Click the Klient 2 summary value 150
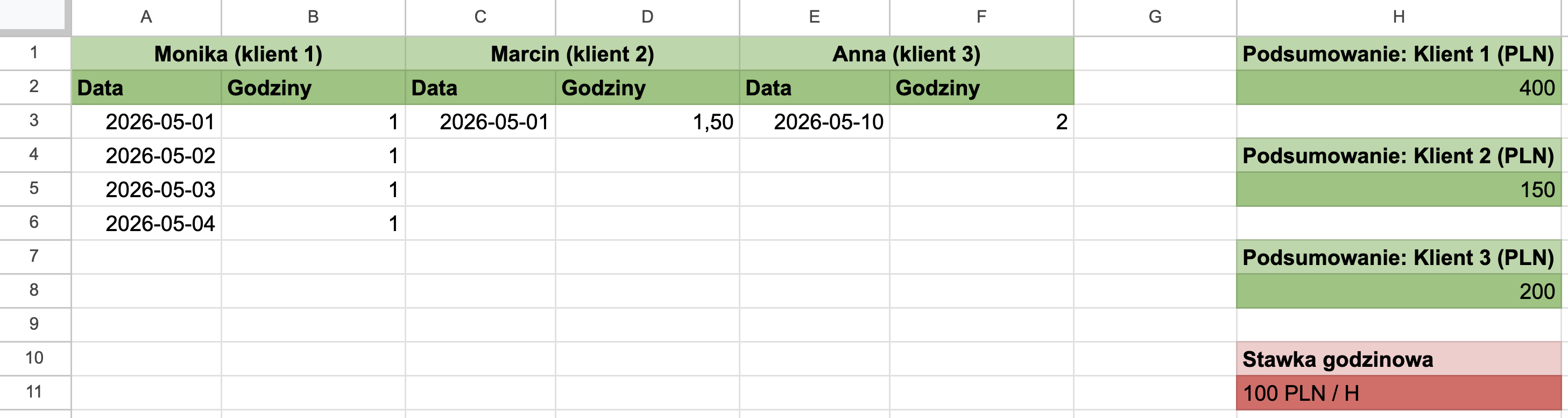This screenshot has width=1568, height=418. coord(1399,190)
